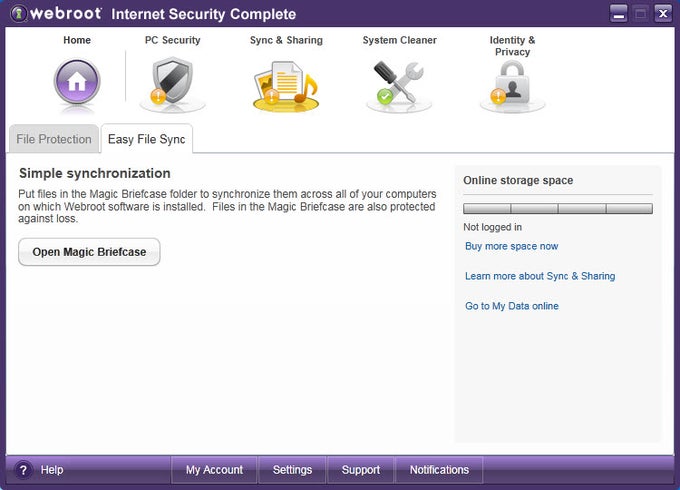Click the System Cleaner label

pos(399,40)
